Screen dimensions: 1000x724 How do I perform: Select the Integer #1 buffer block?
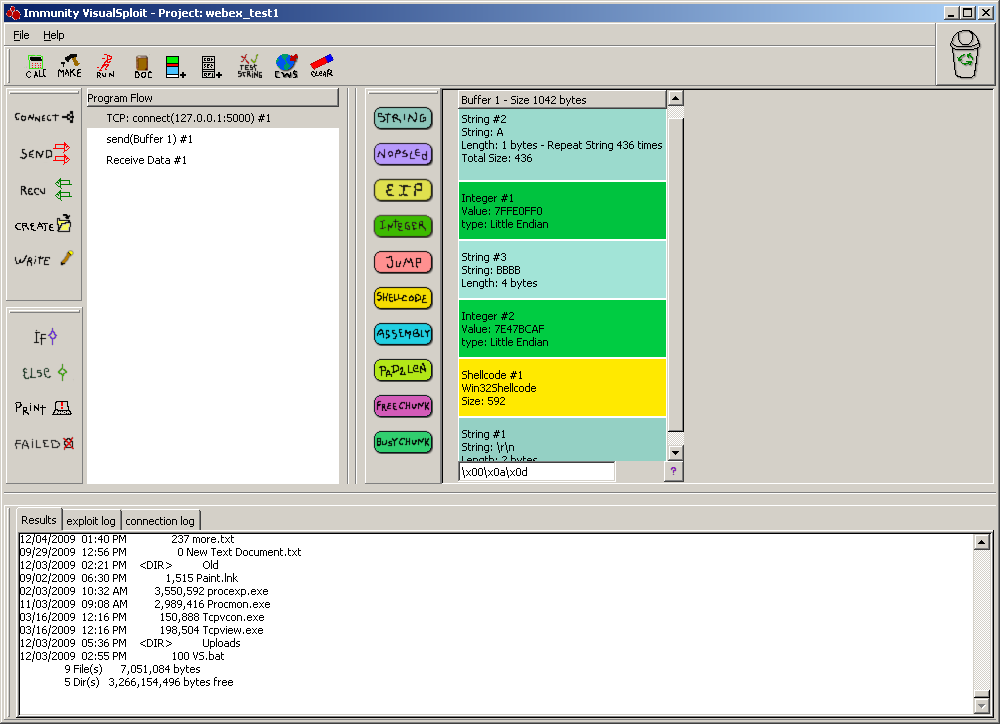[x=562, y=211]
